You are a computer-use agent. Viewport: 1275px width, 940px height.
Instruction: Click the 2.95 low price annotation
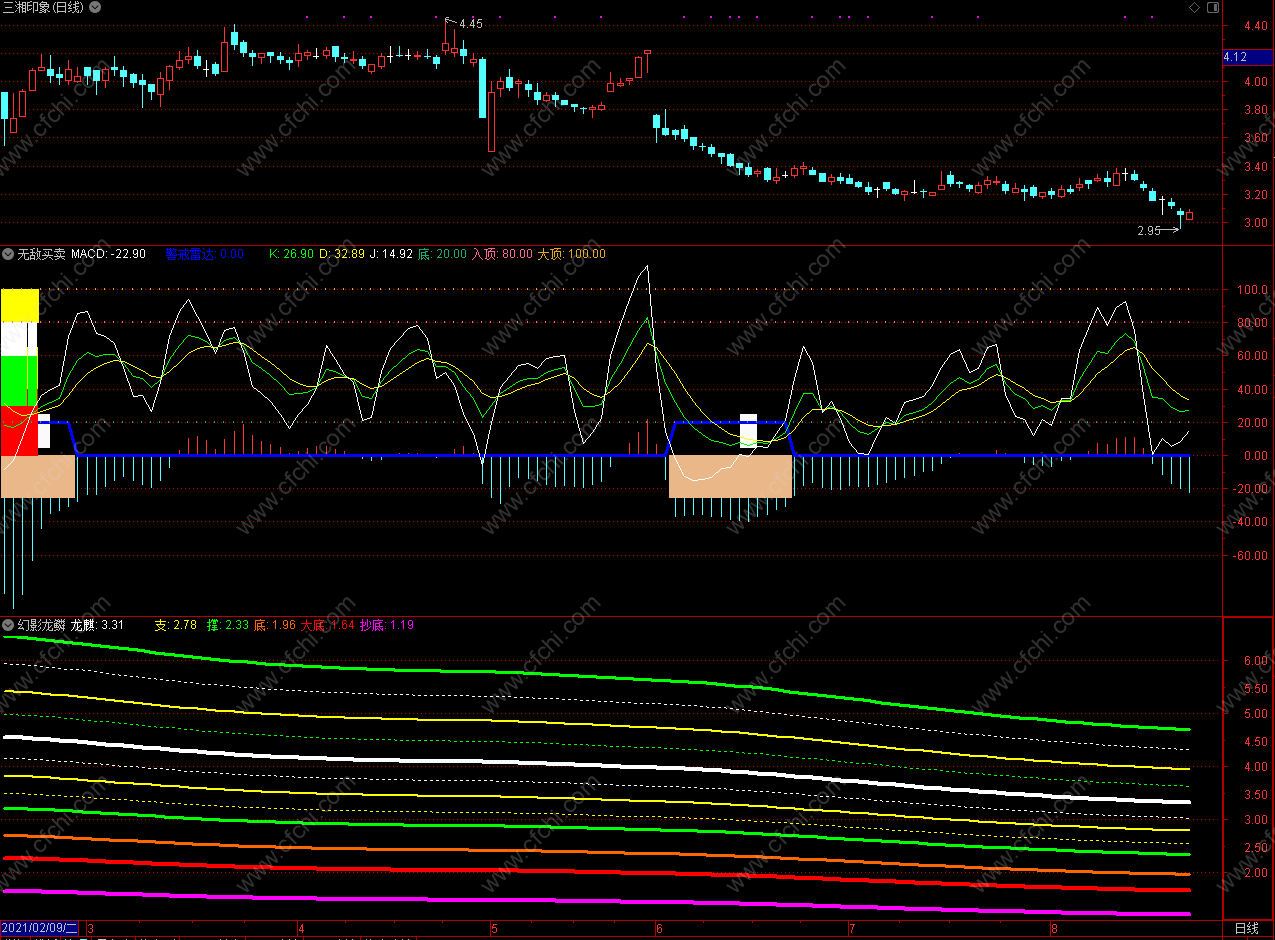click(1149, 231)
